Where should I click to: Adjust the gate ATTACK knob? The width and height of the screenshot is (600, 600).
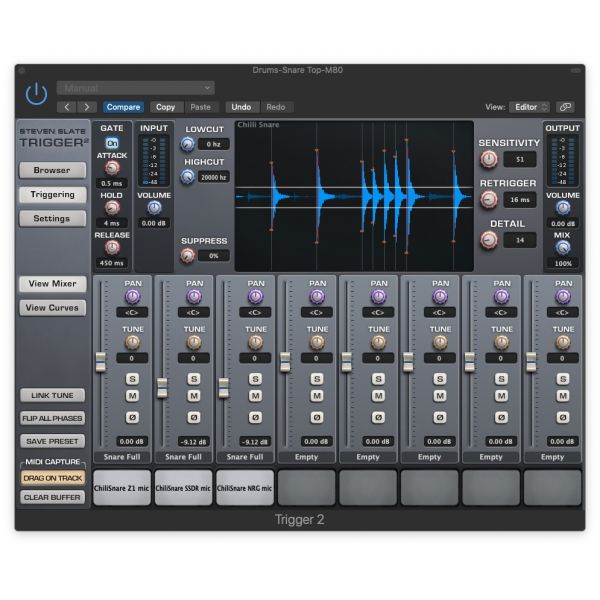(x=112, y=168)
